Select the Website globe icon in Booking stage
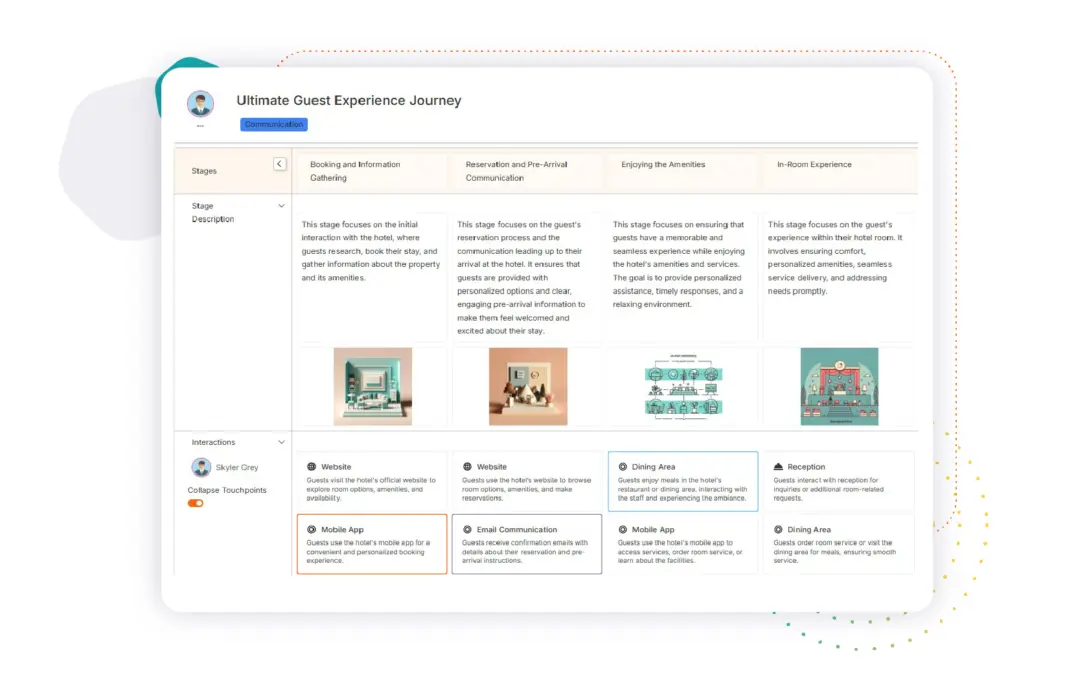This screenshot has height=700, width=1076. (311, 467)
